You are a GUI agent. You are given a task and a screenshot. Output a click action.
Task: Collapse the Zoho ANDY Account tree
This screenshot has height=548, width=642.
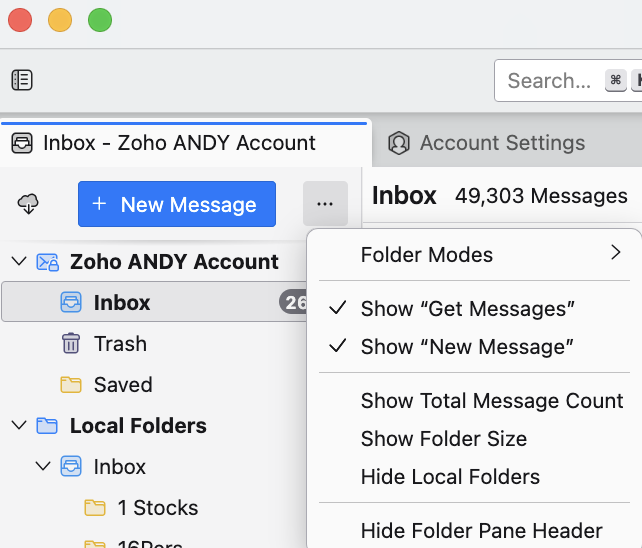(x=18, y=262)
